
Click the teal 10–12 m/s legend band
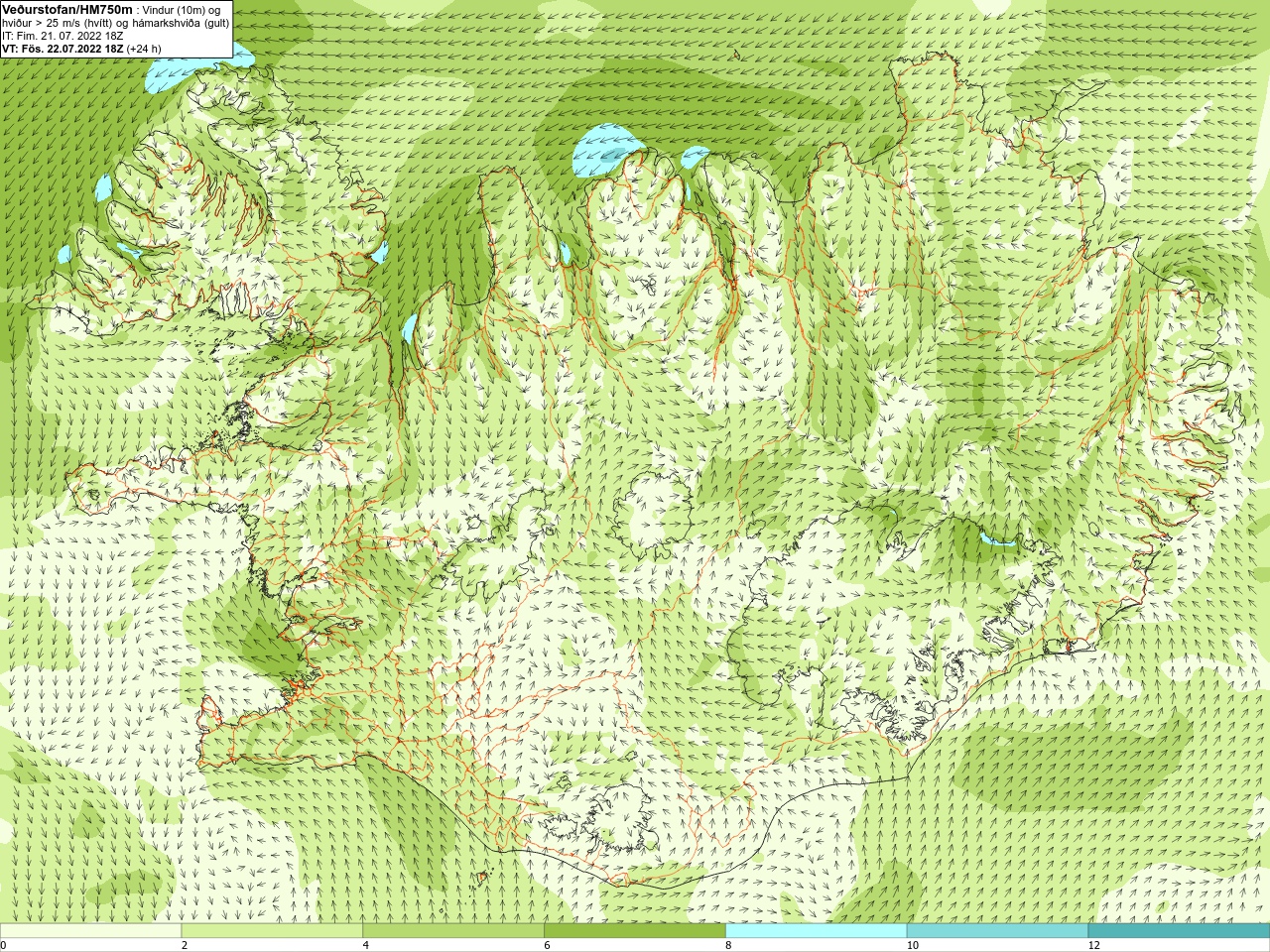pyautogui.click(x=997, y=931)
